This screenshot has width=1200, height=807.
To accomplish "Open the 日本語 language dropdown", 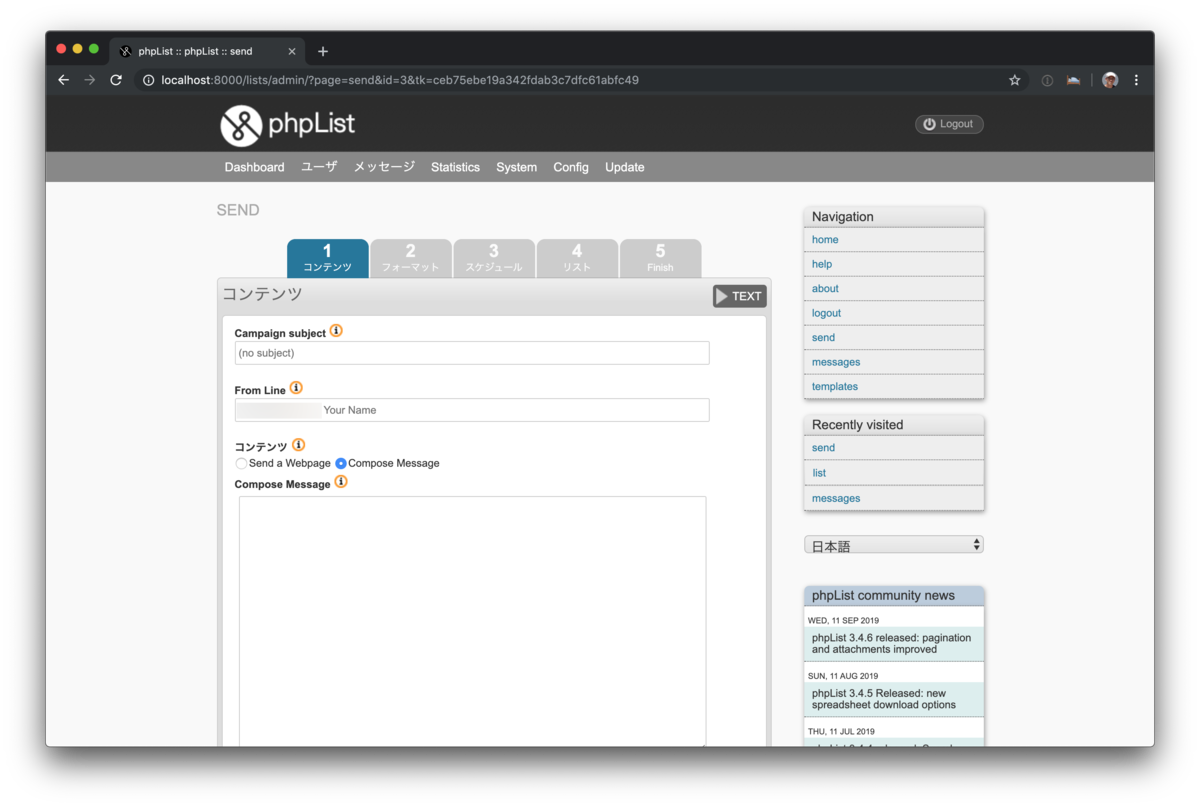I will coord(894,545).
